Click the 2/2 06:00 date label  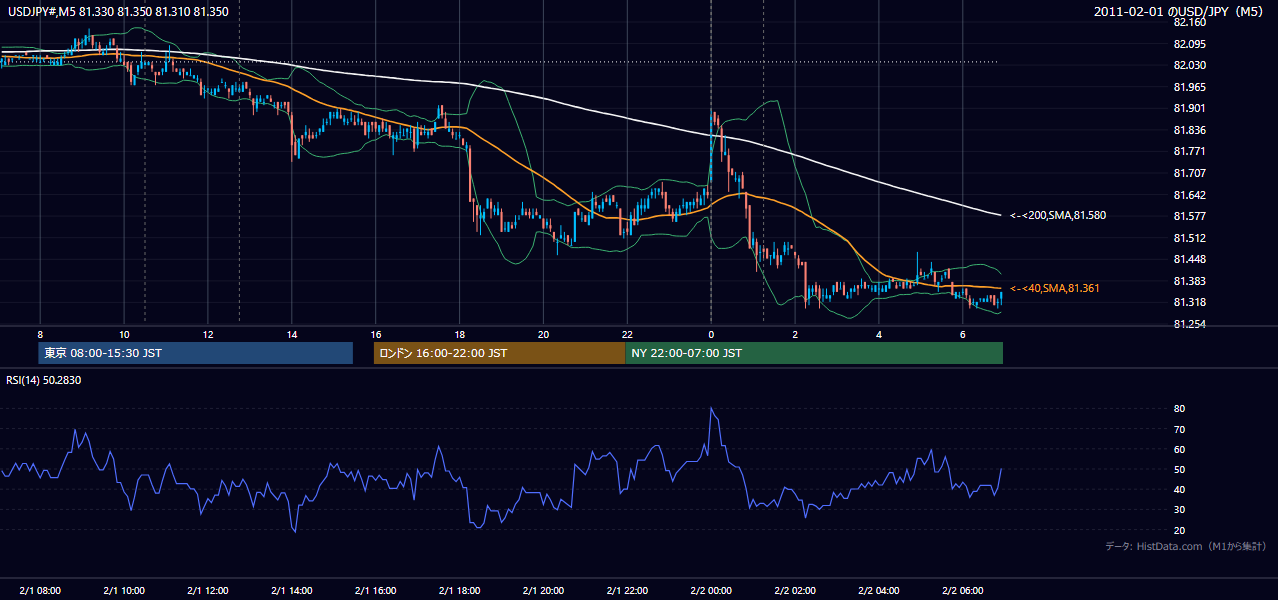pos(962,590)
